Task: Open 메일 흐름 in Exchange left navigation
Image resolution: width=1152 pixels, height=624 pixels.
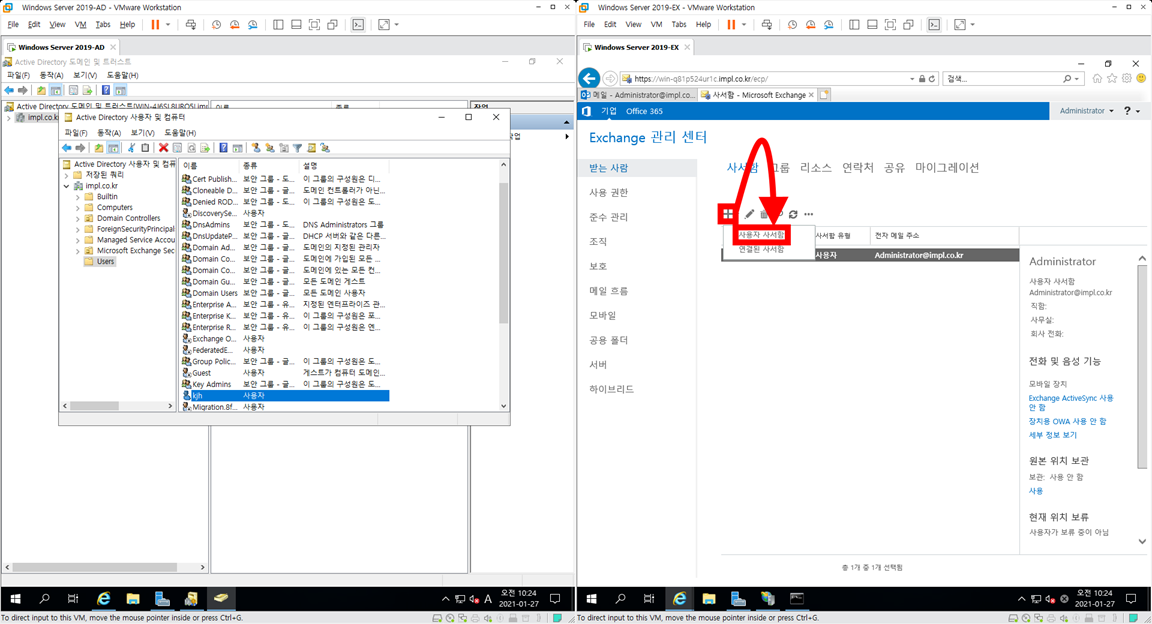Action: pyautogui.click(x=608, y=291)
